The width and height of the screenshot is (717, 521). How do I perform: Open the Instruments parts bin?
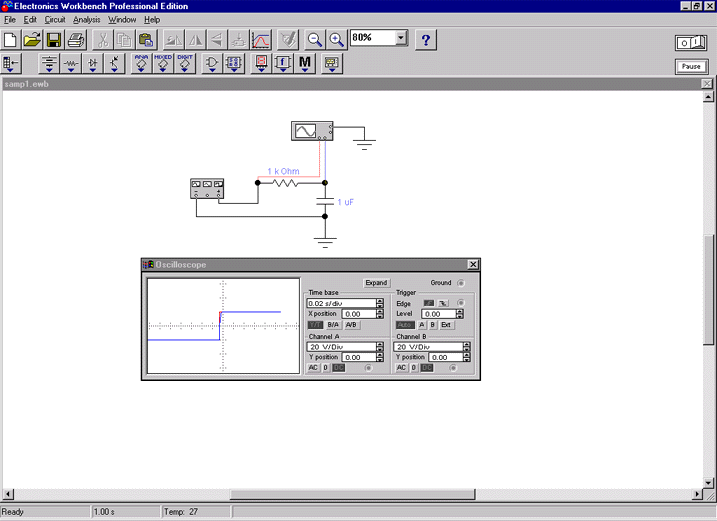332,63
